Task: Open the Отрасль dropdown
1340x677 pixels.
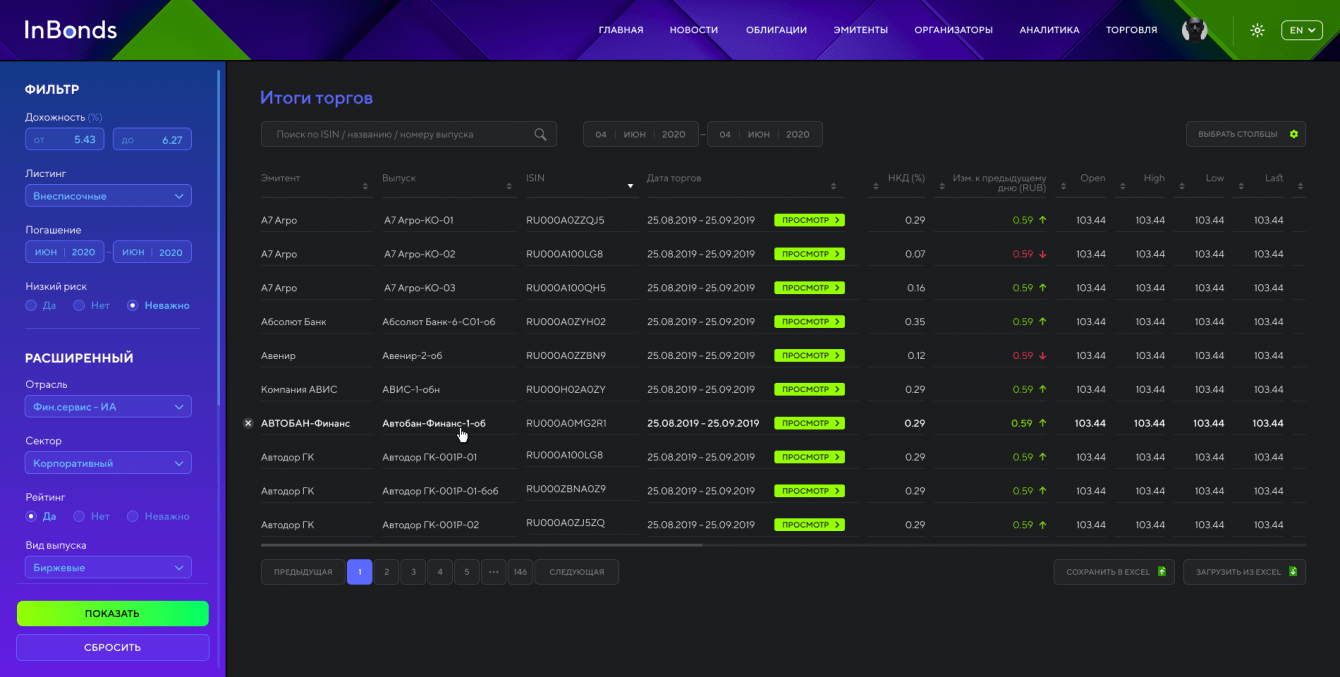Action: click(108, 407)
